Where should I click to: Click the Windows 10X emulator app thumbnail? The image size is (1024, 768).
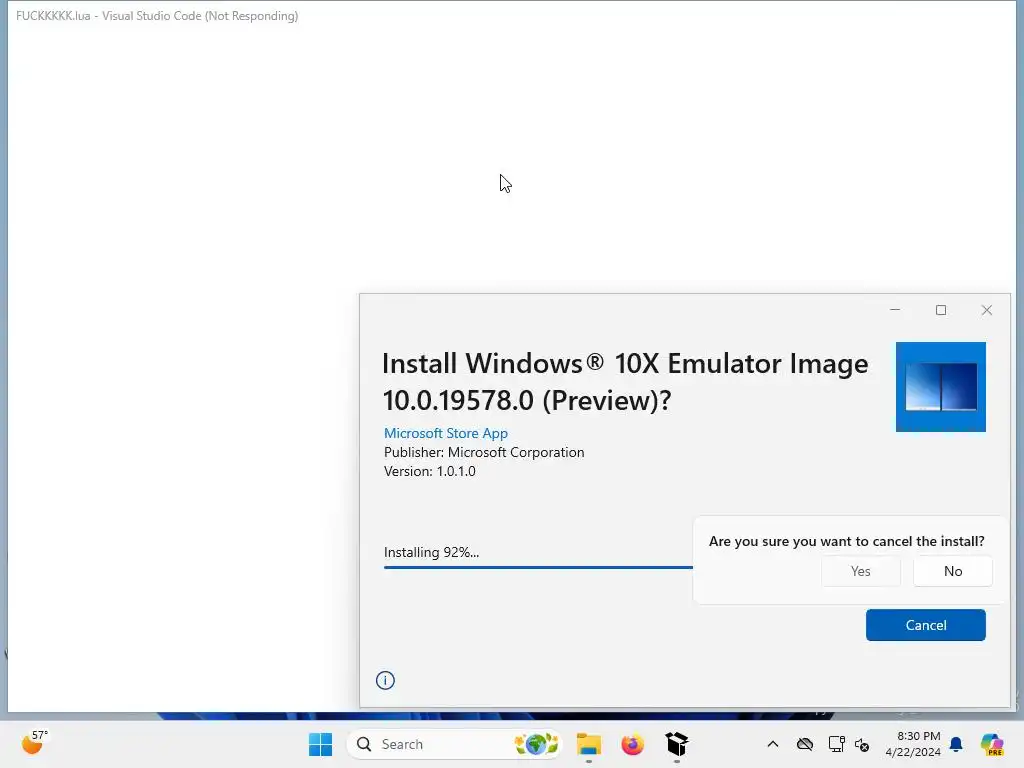940,387
